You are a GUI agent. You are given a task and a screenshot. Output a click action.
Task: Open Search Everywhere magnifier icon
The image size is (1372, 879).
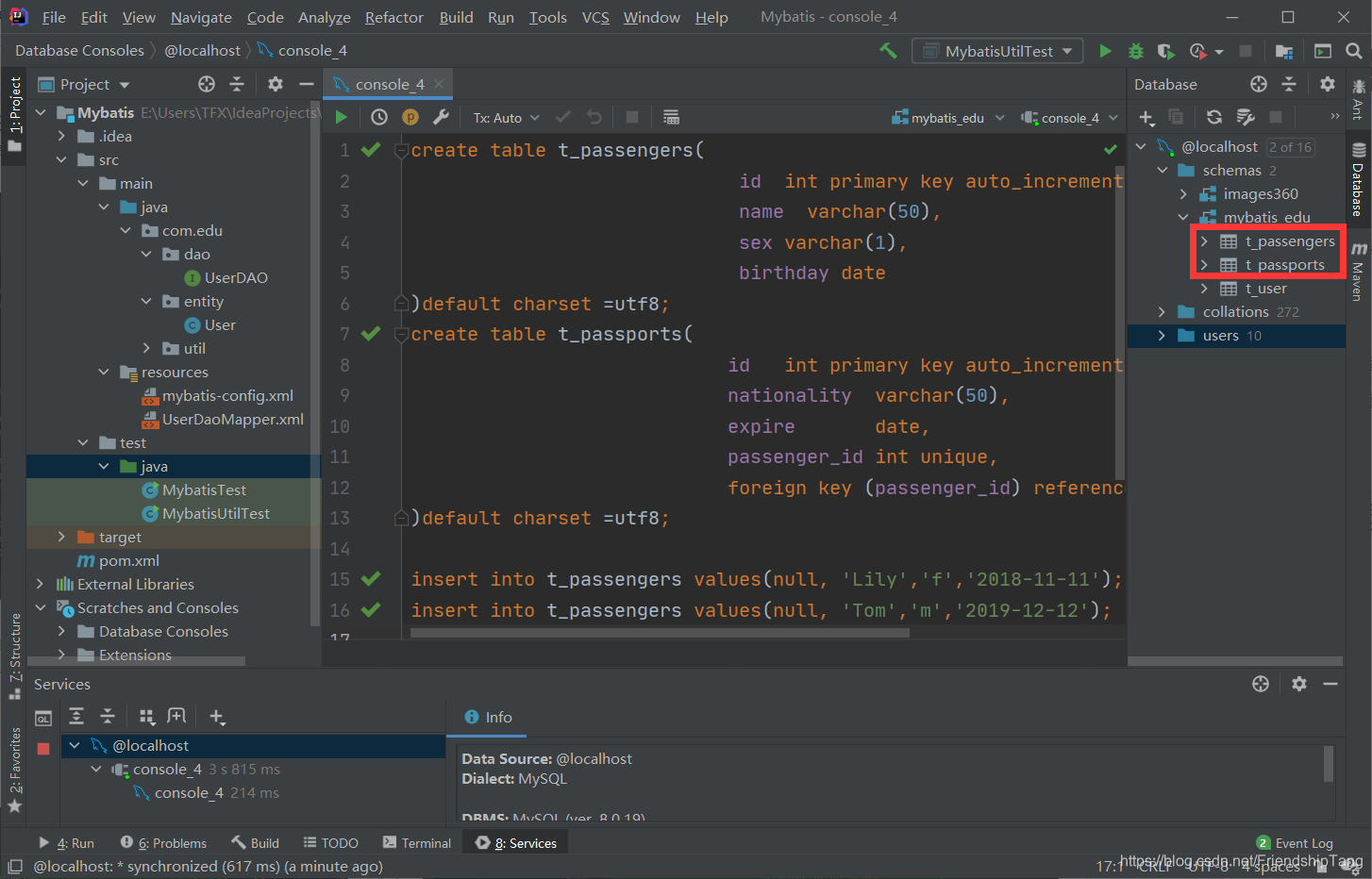pos(1354,51)
